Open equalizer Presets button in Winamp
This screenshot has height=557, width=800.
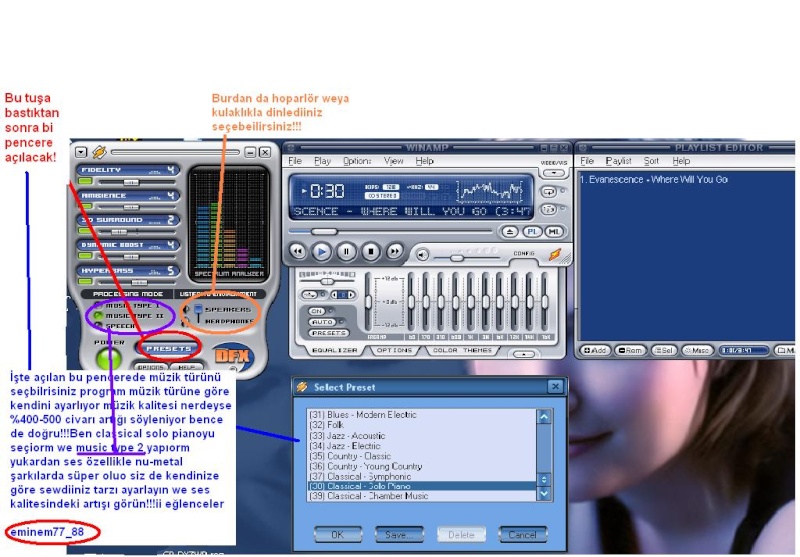329,333
